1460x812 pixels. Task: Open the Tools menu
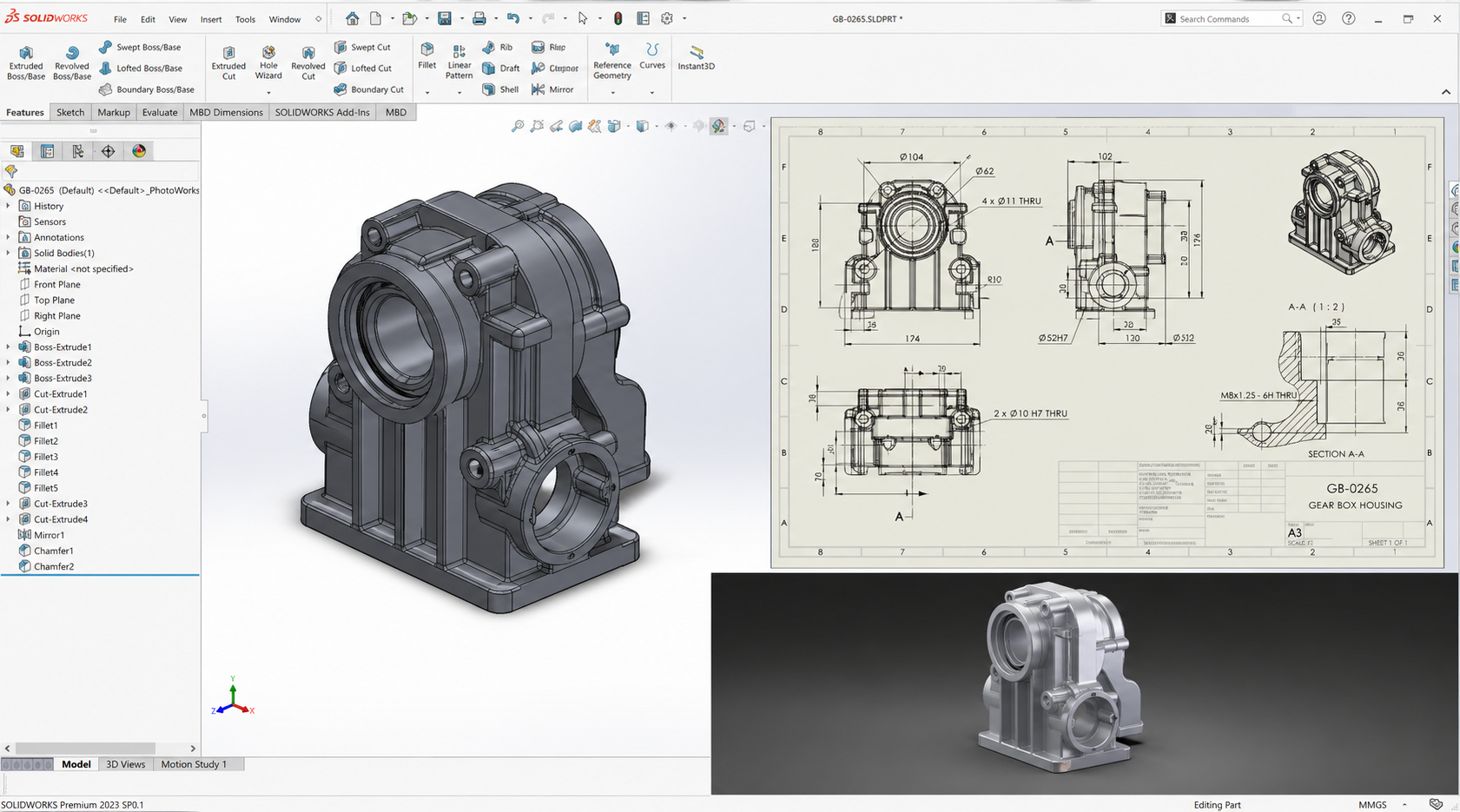pos(245,19)
